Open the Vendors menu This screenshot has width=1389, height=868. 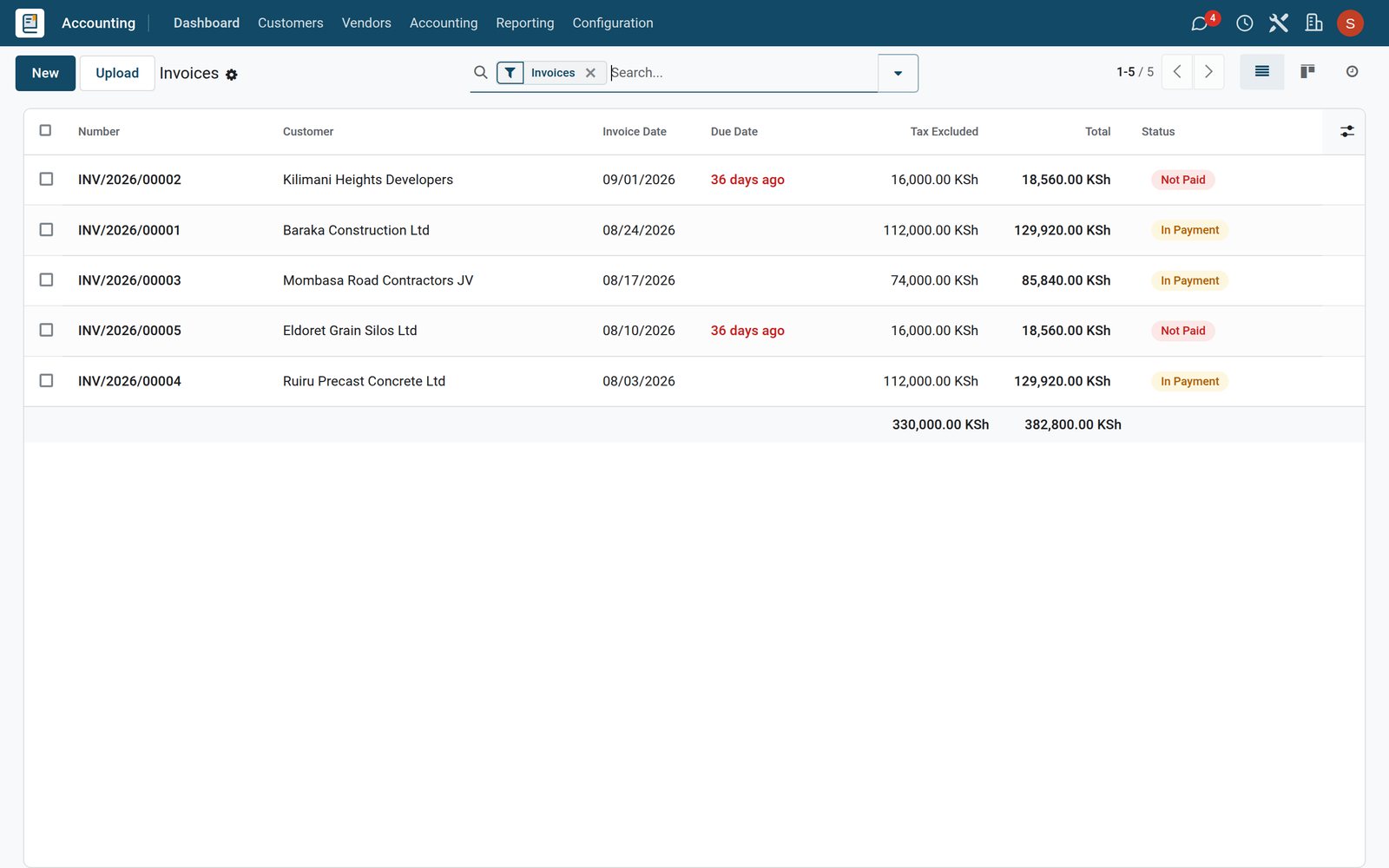click(366, 23)
